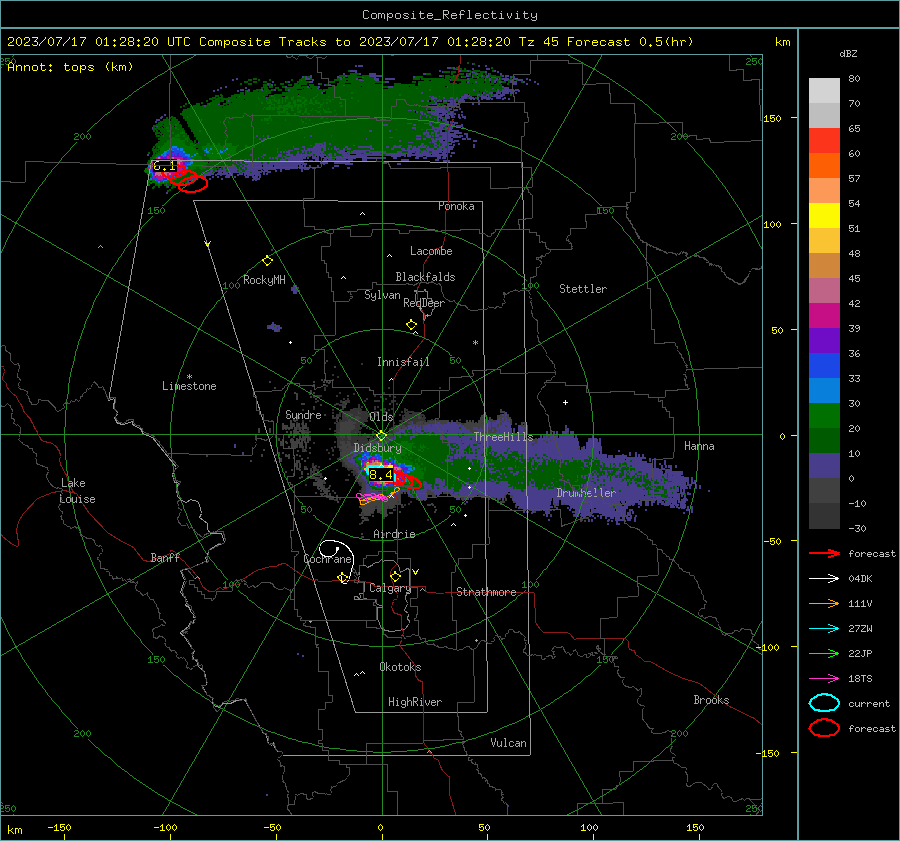Click the green 22JP arrow in legend

pos(824,653)
